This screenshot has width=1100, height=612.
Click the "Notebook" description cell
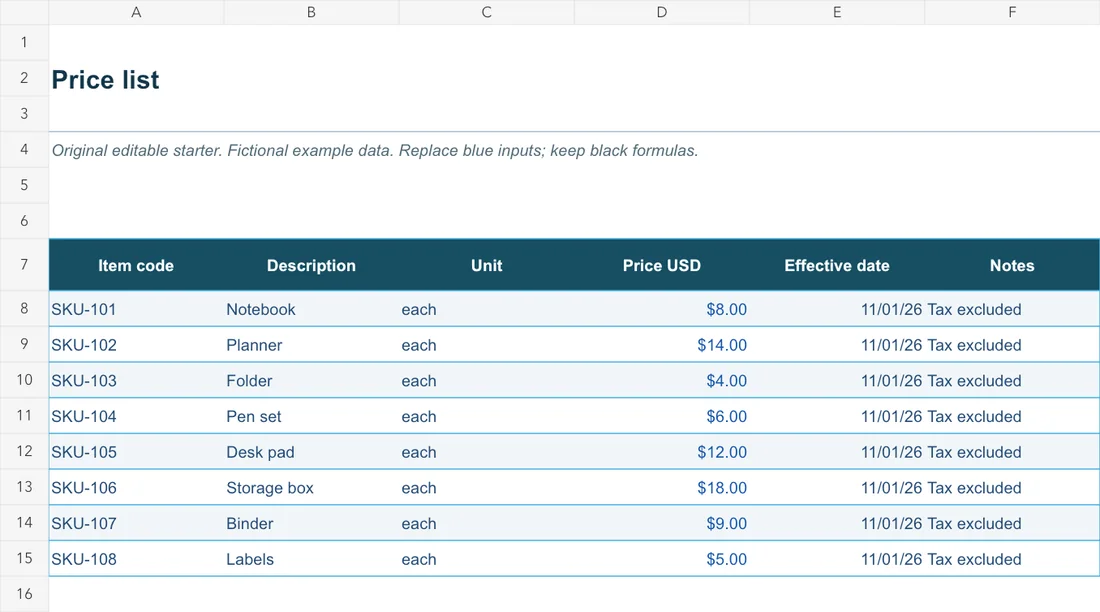pyautogui.click(x=311, y=310)
